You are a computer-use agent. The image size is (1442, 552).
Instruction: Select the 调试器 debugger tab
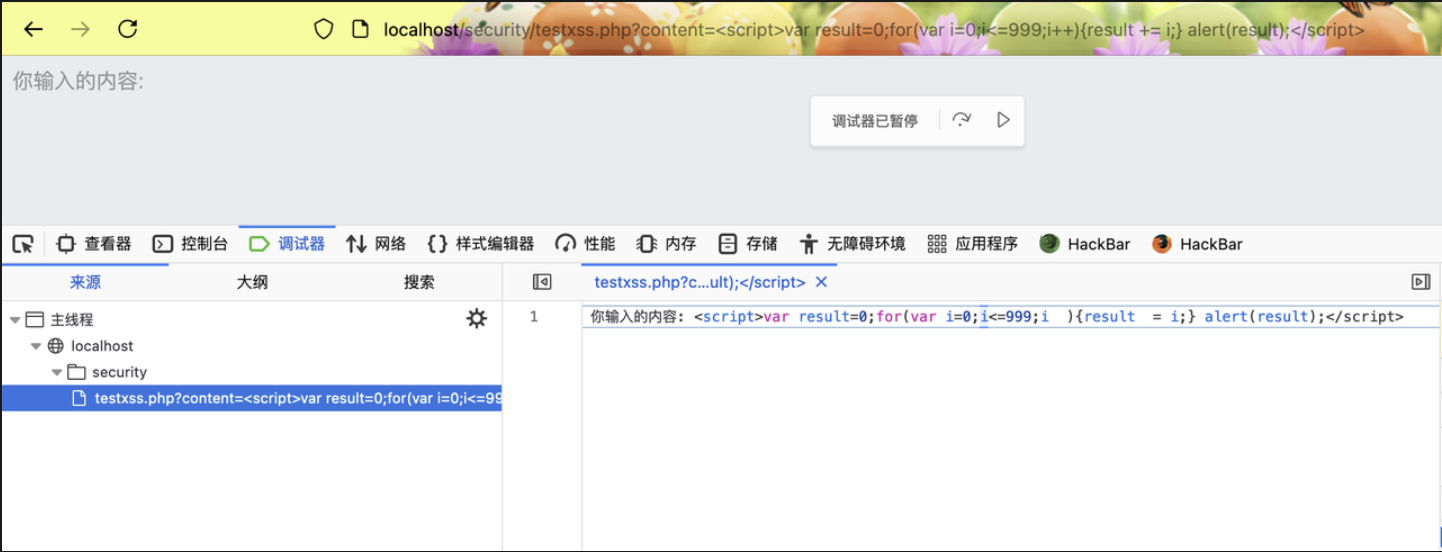pyautogui.click(x=287, y=244)
